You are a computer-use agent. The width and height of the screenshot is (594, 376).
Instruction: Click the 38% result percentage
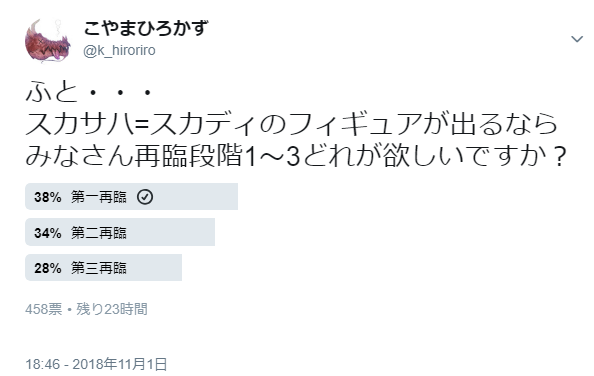tap(48, 197)
